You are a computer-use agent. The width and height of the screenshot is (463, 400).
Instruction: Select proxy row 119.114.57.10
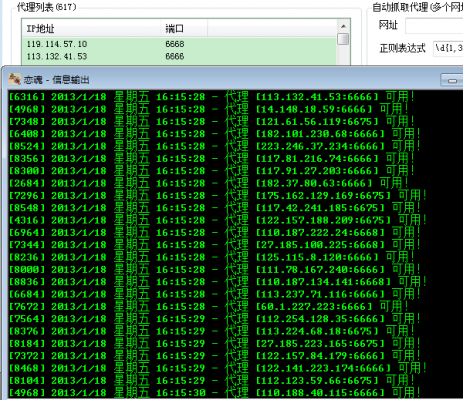coord(179,44)
